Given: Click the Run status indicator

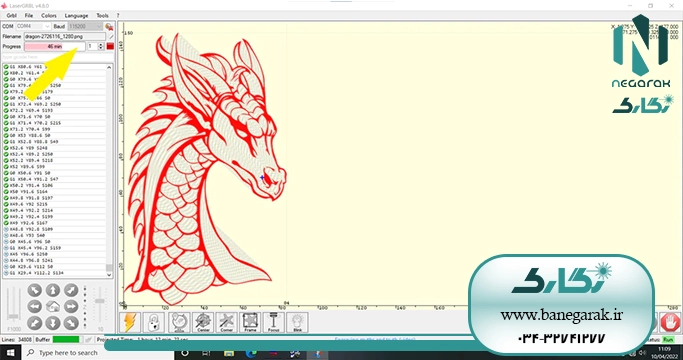Looking at the screenshot, I should [668, 340].
